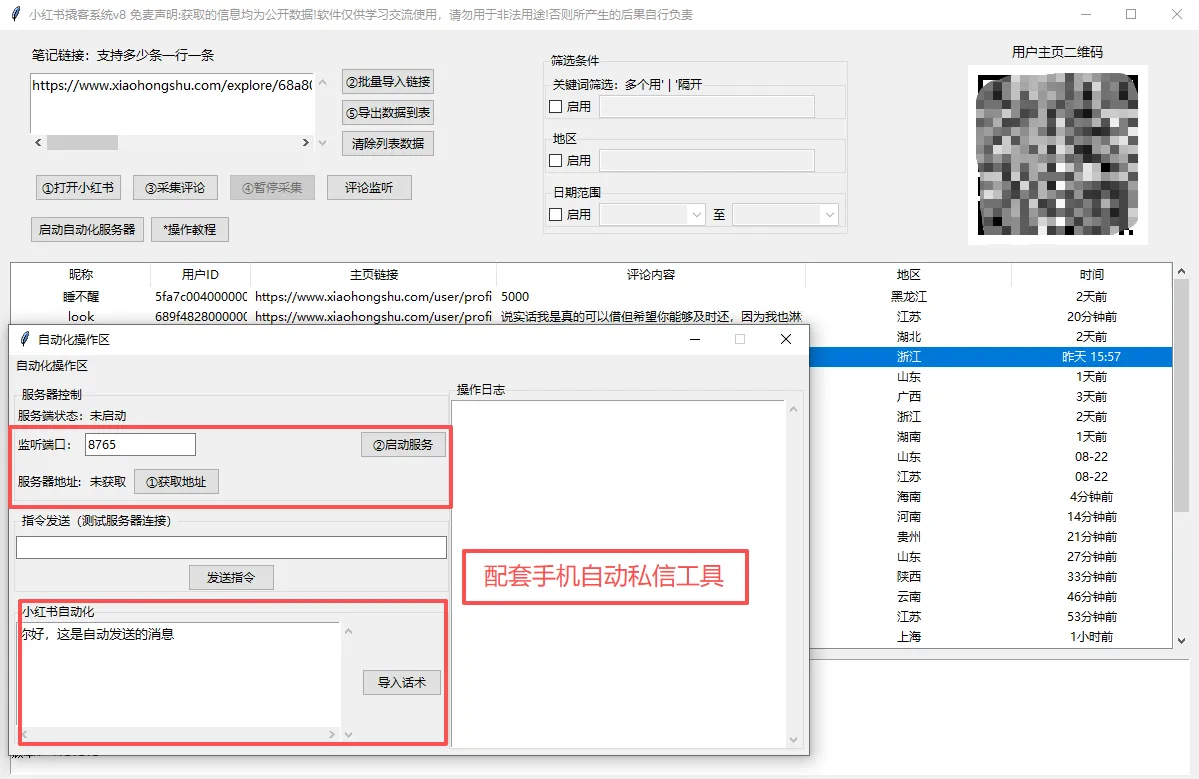Click the ①获取地址 button

[x=176, y=482]
